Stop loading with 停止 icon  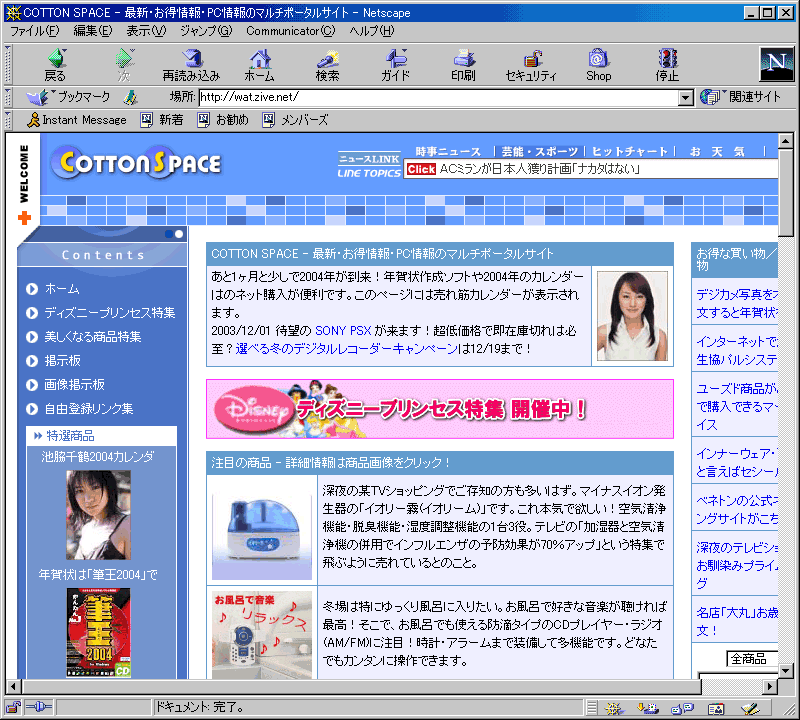point(667,65)
